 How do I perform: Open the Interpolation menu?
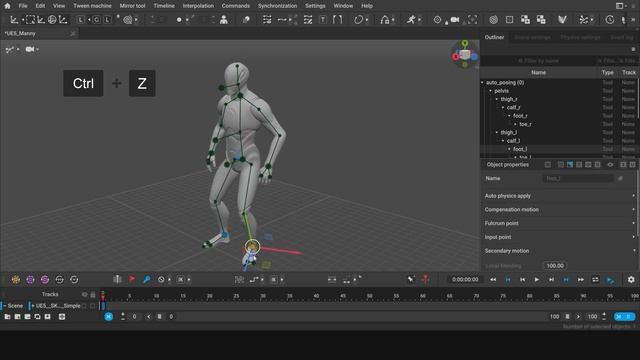point(198,6)
